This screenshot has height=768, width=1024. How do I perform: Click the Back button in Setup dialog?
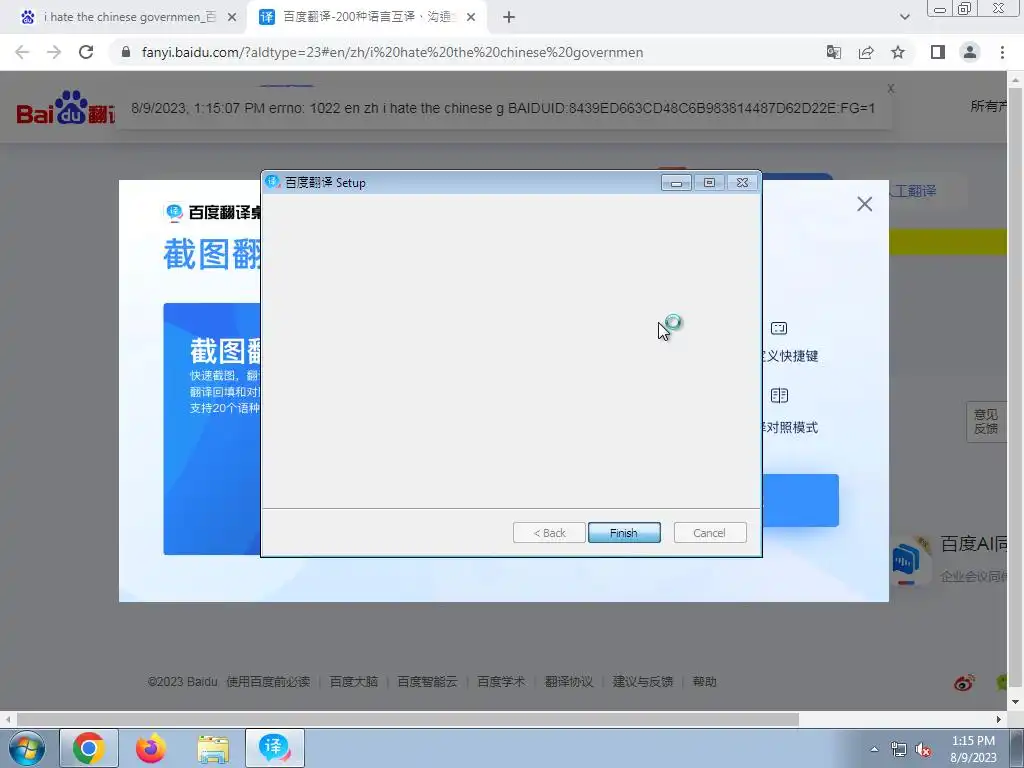pyautogui.click(x=549, y=533)
